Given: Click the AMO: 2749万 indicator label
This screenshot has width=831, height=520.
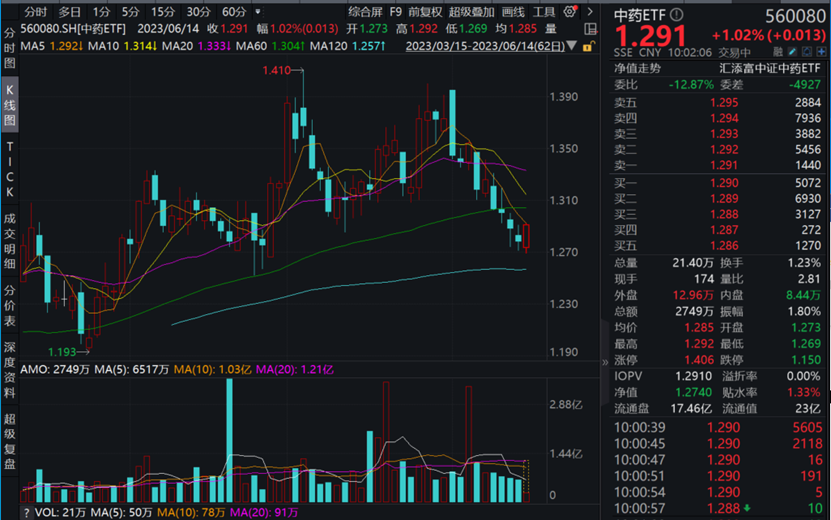Looking at the screenshot, I should tap(55, 369).
